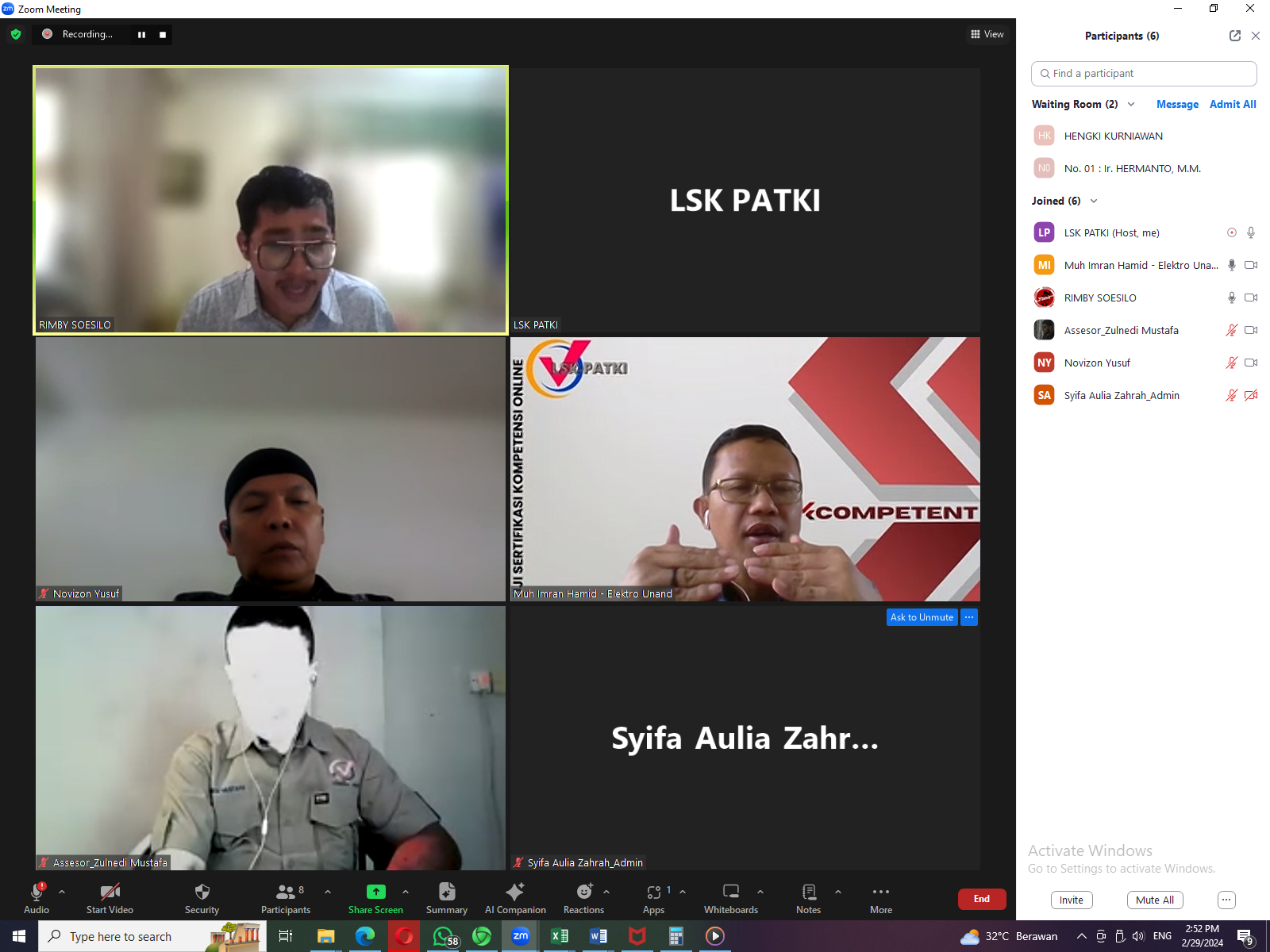Pause the meeting recording
1270x952 pixels.
pyautogui.click(x=141, y=34)
